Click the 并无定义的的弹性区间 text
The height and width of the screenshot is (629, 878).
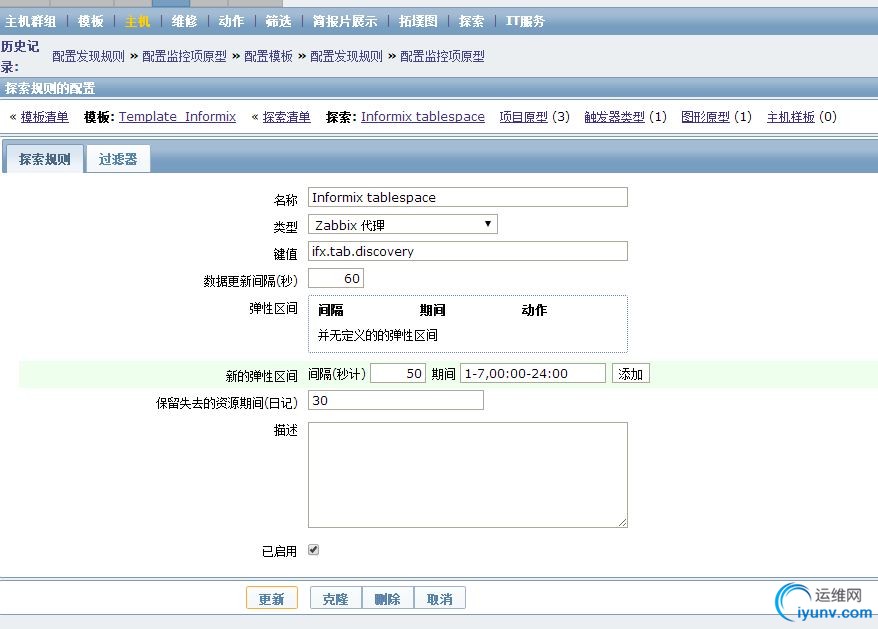[x=378, y=336]
